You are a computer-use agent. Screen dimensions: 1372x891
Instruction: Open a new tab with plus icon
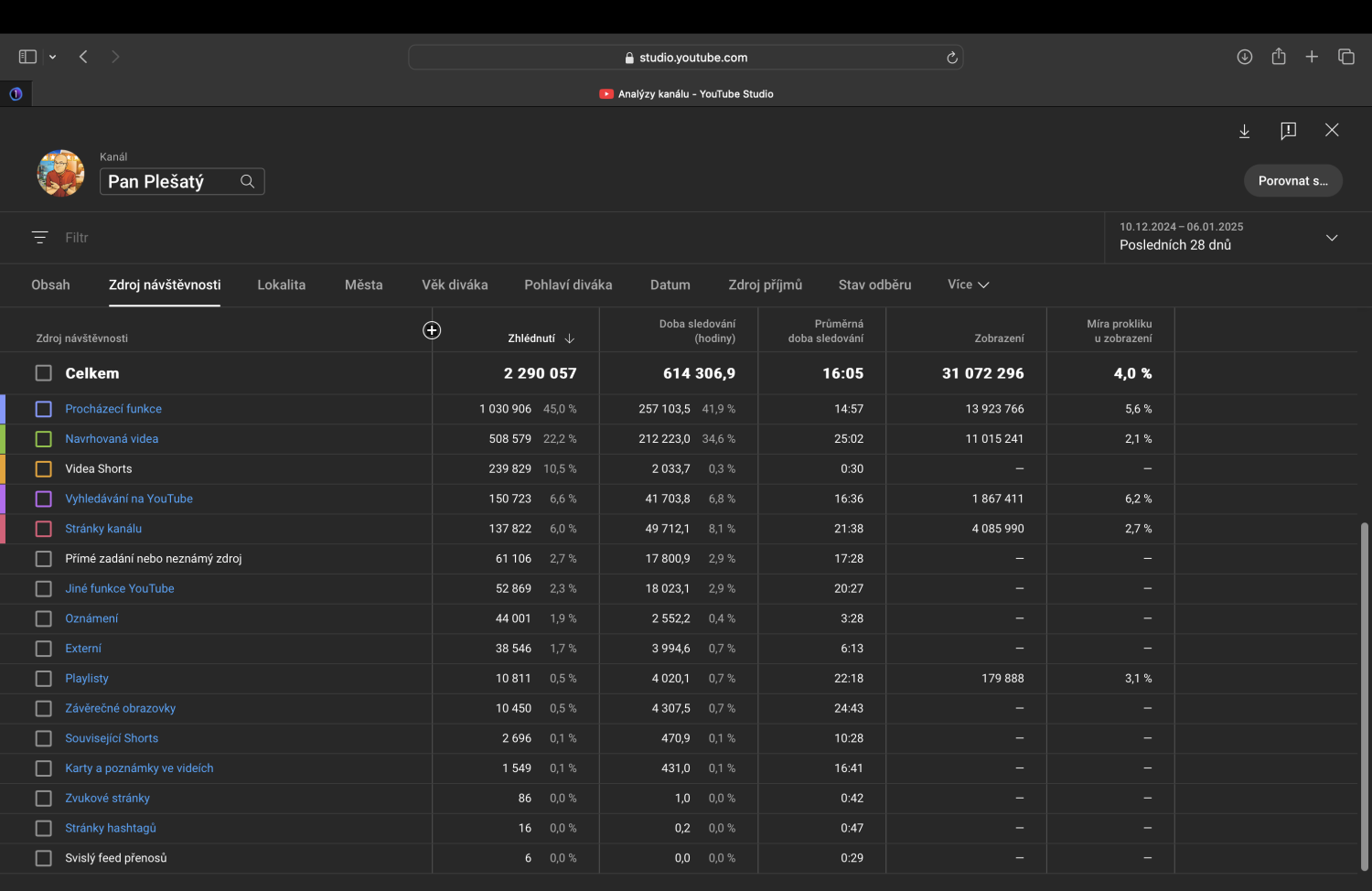pos(1312,57)
